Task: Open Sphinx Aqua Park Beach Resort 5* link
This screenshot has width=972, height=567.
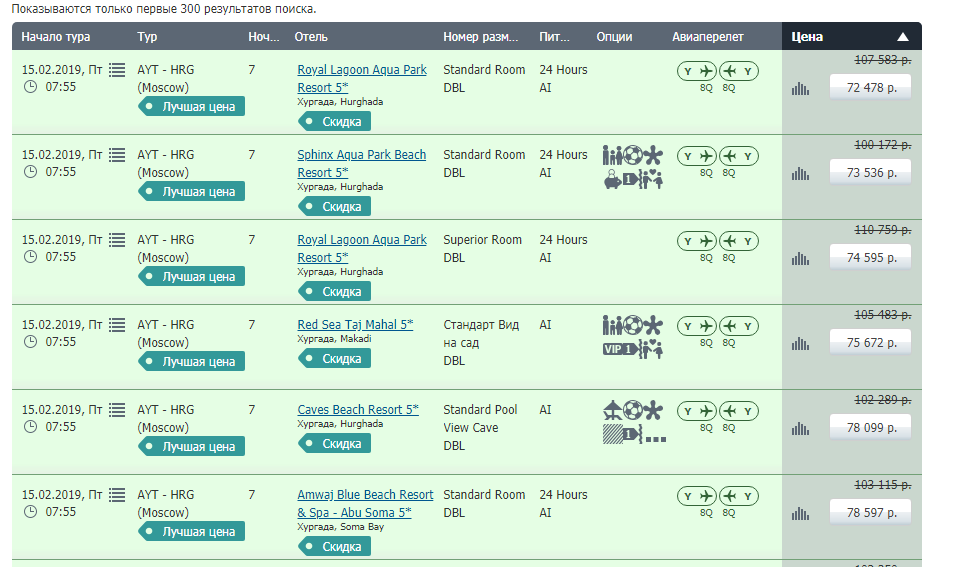Action: tap(361, 164)
